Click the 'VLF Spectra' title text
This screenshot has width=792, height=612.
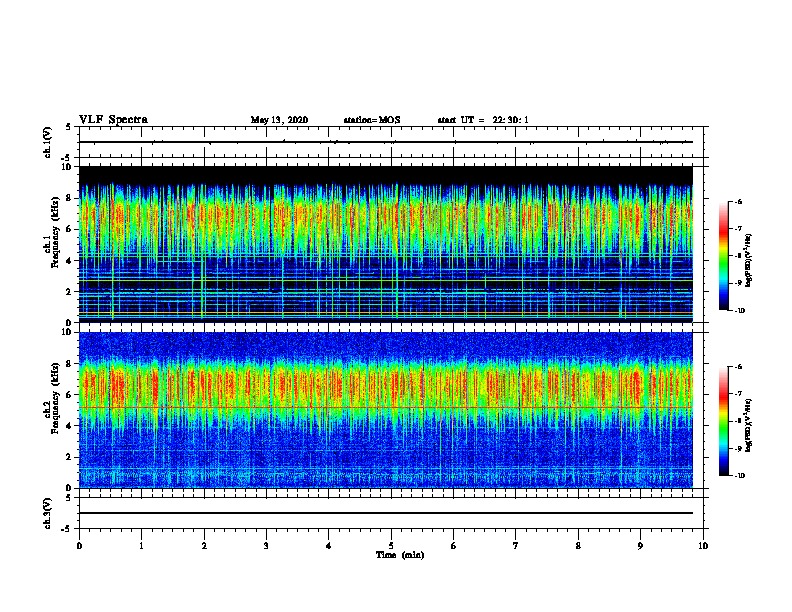113,120
